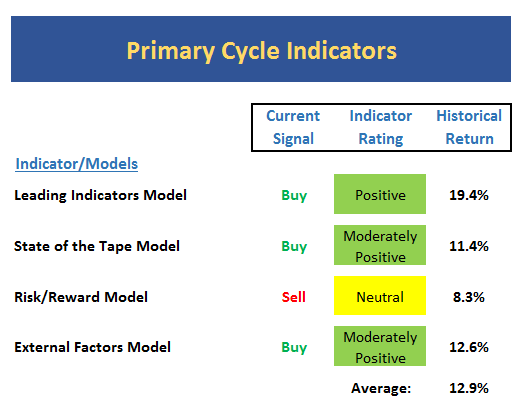Click the red Sell signal text

(x=294, y=297)
